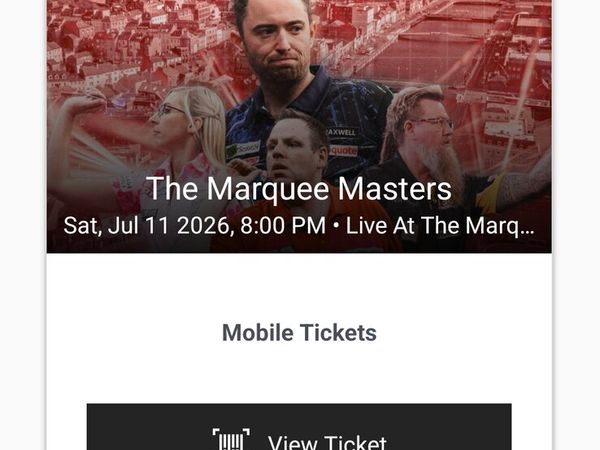Open the View Ticket button
The image size is (600, 450).
299,427
